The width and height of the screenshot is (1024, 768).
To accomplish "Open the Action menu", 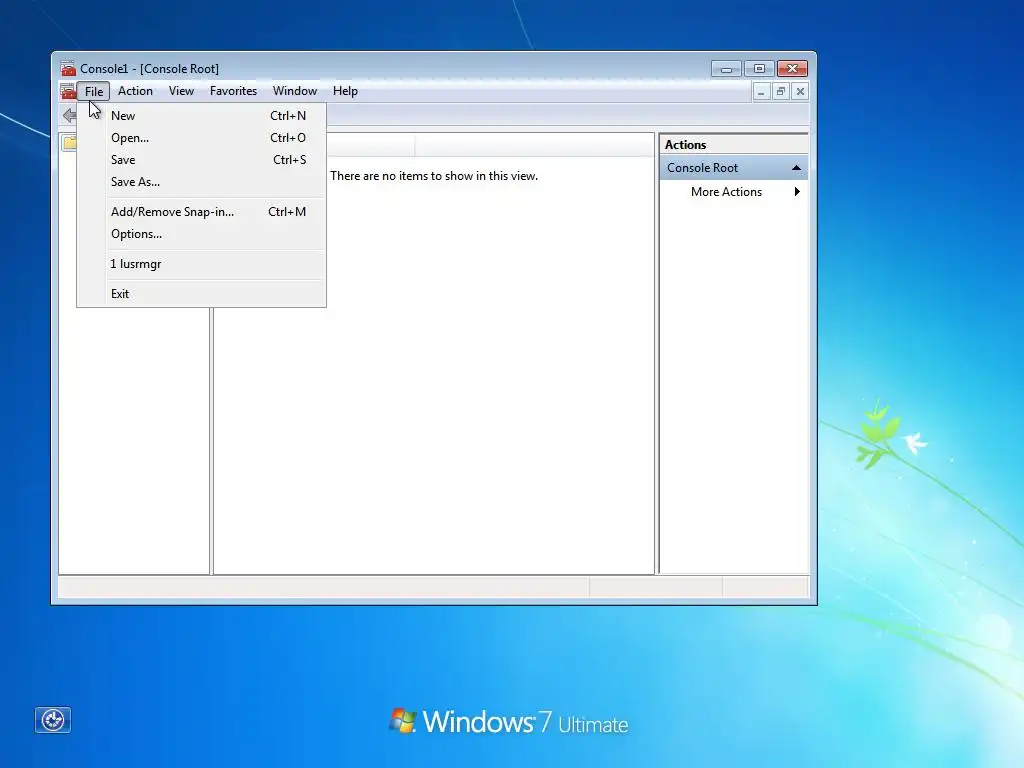I will click(135, 91).
